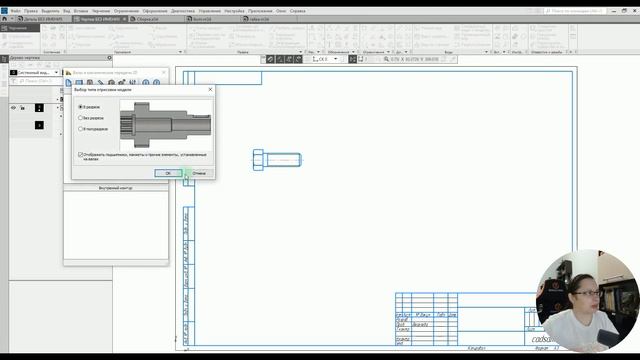Open the СК coordinate system dropdown
This screenshot has width=640, height=360.
(336, 59)
